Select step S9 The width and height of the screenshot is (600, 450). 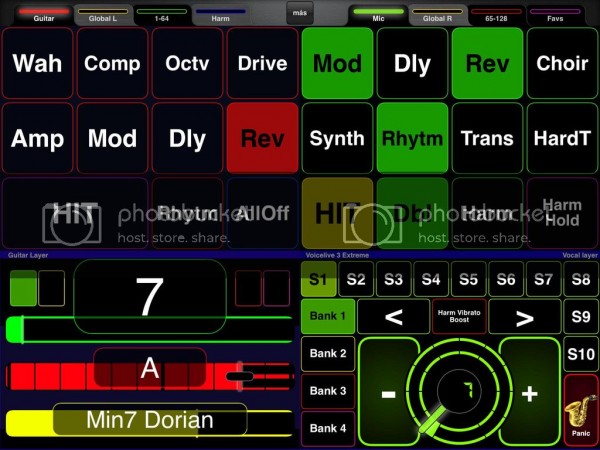(x=581, y=317)
